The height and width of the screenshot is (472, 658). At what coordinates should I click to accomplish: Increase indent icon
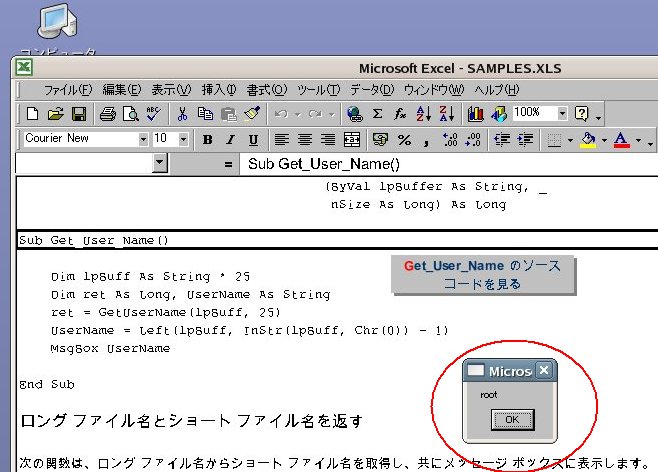[525, 139]
